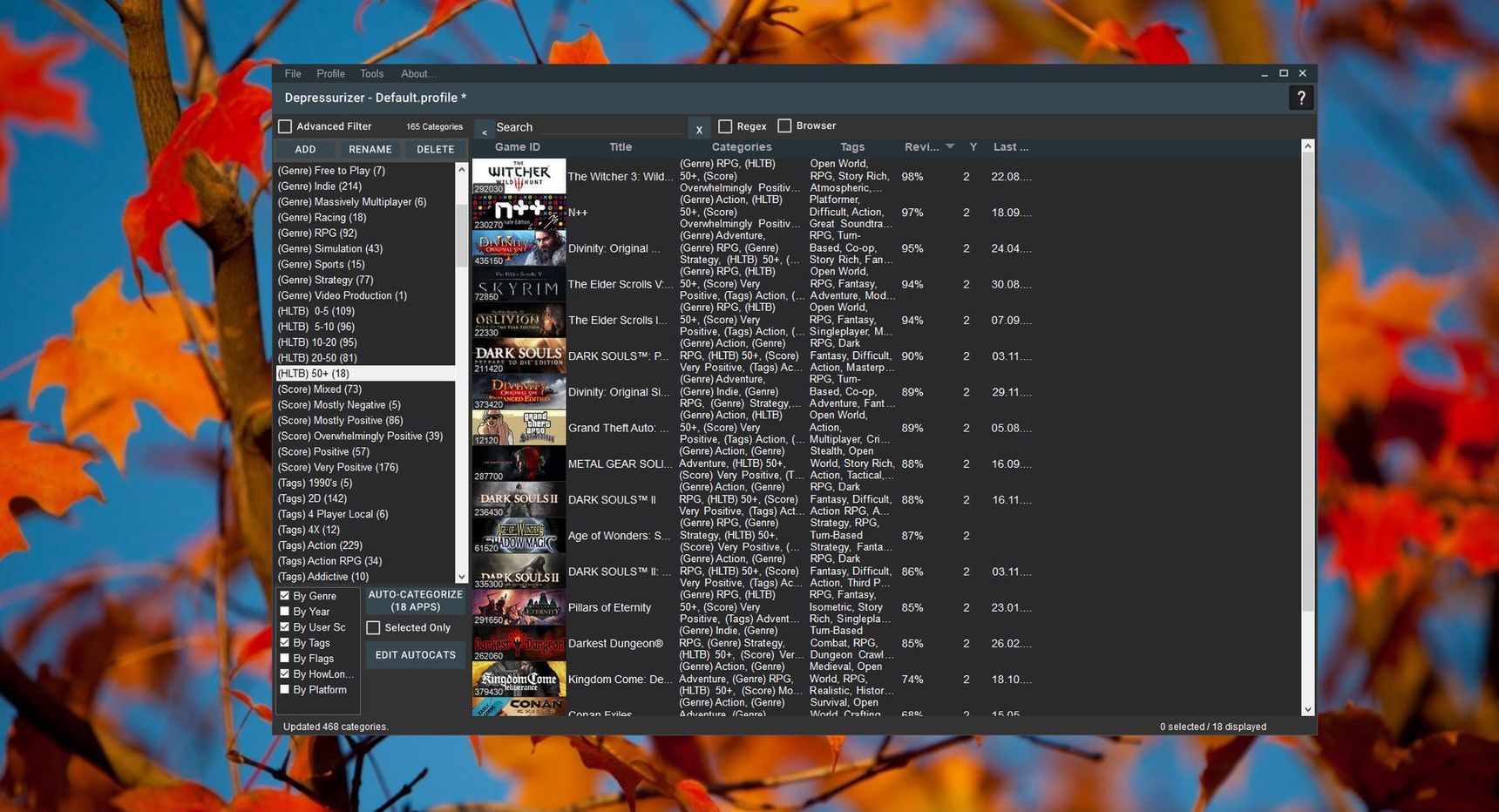This screenshot has width=1499, height=812.
Task: Open the About... menu
Action: [x=418, y=74]
